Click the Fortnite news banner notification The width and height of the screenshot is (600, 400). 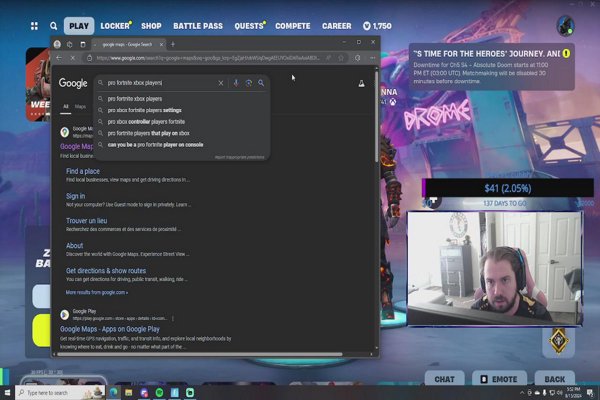coord(492,67)
